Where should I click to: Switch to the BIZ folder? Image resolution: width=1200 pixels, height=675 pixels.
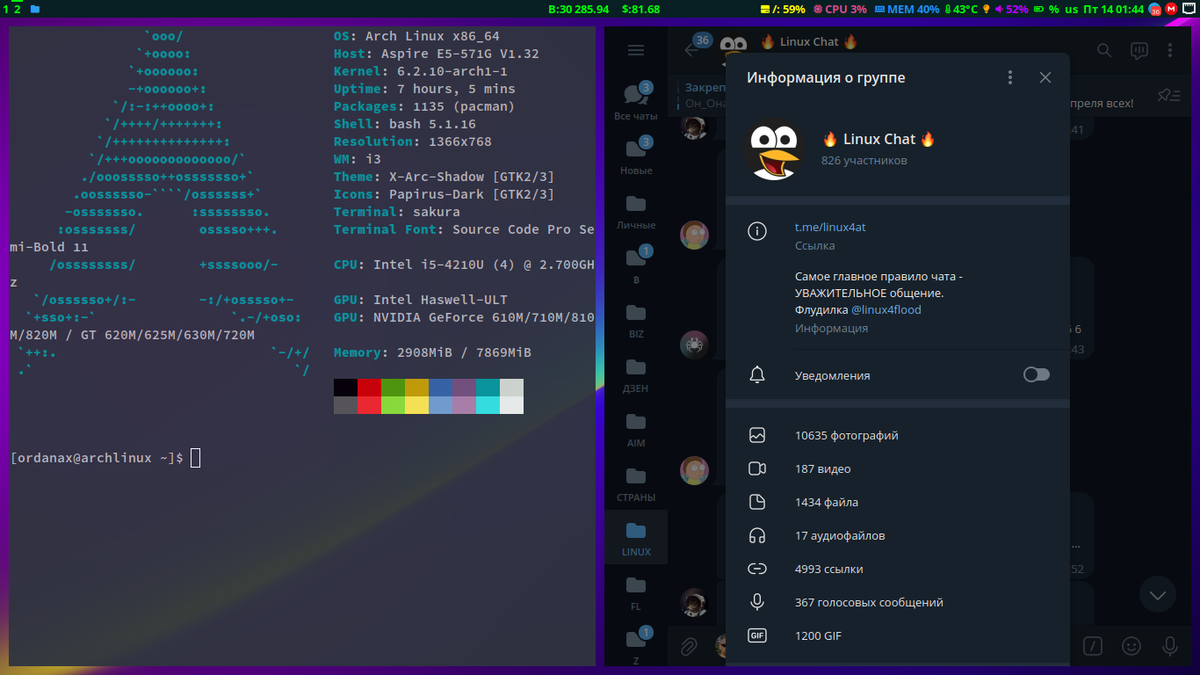[636, 320]
